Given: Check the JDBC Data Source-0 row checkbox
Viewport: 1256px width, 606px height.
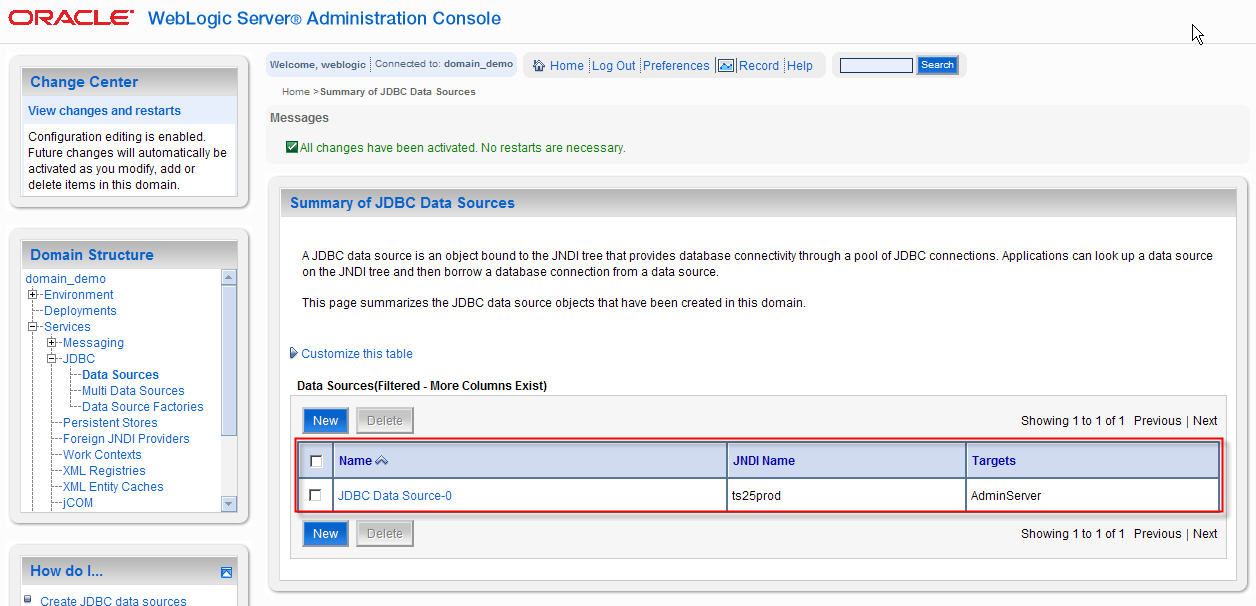Looking at the screenshot, I should 316,495.
